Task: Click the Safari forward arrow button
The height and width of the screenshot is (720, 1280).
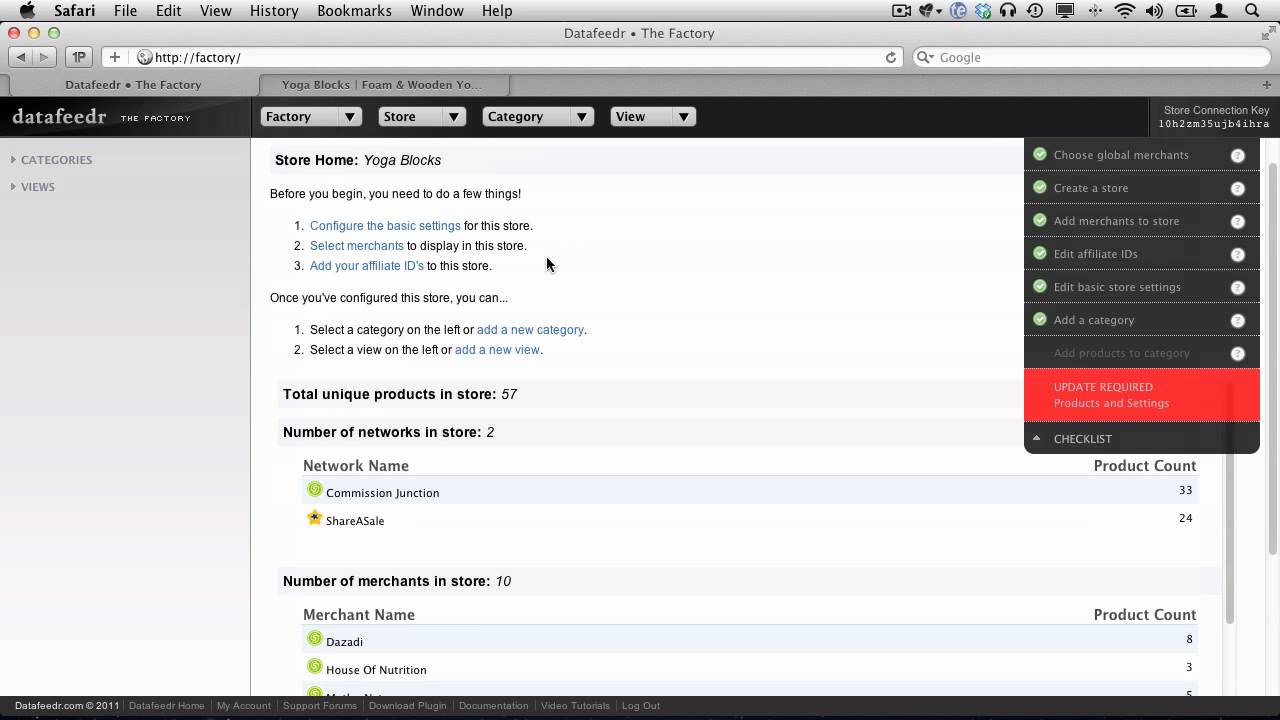Action: 44,57
